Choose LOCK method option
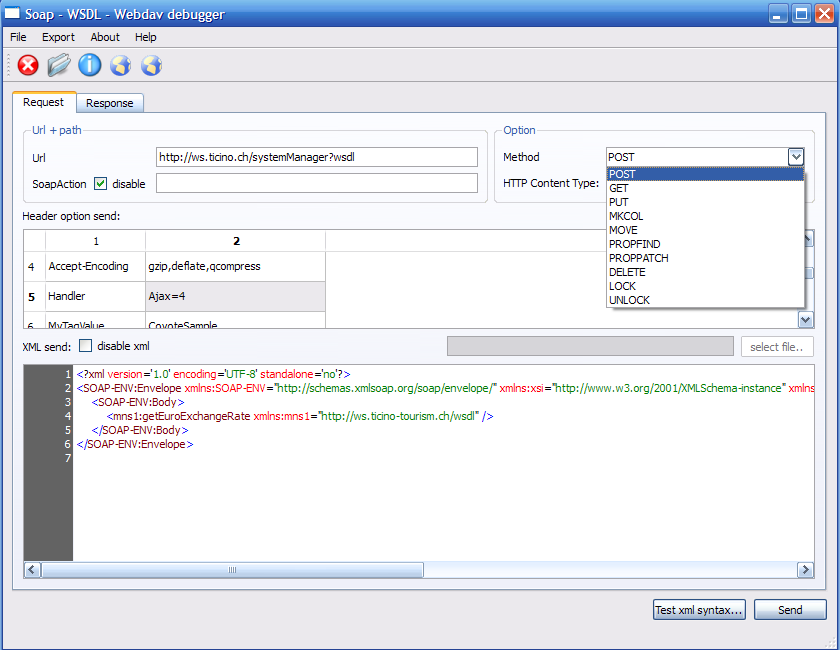Viewport: 840px width, 650px height. coord(705,286)
